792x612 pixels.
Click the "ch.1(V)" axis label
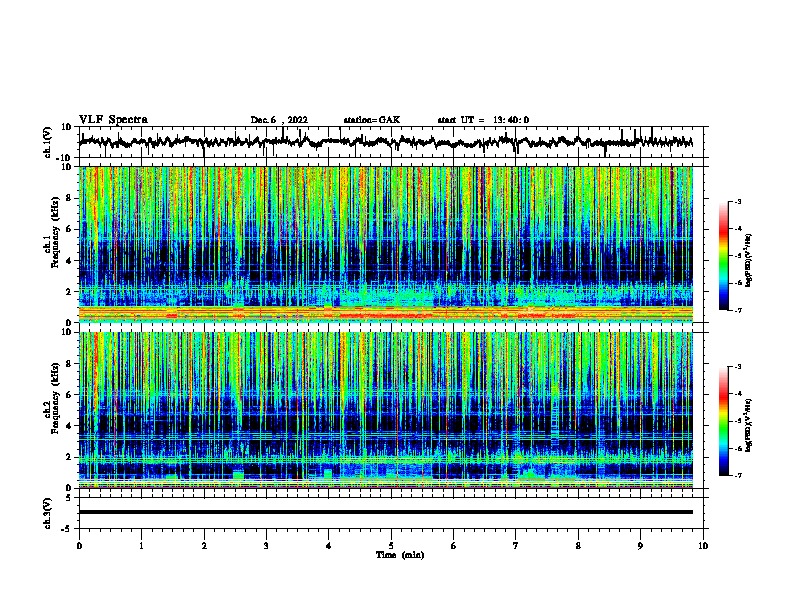click(x=48, y=142)
